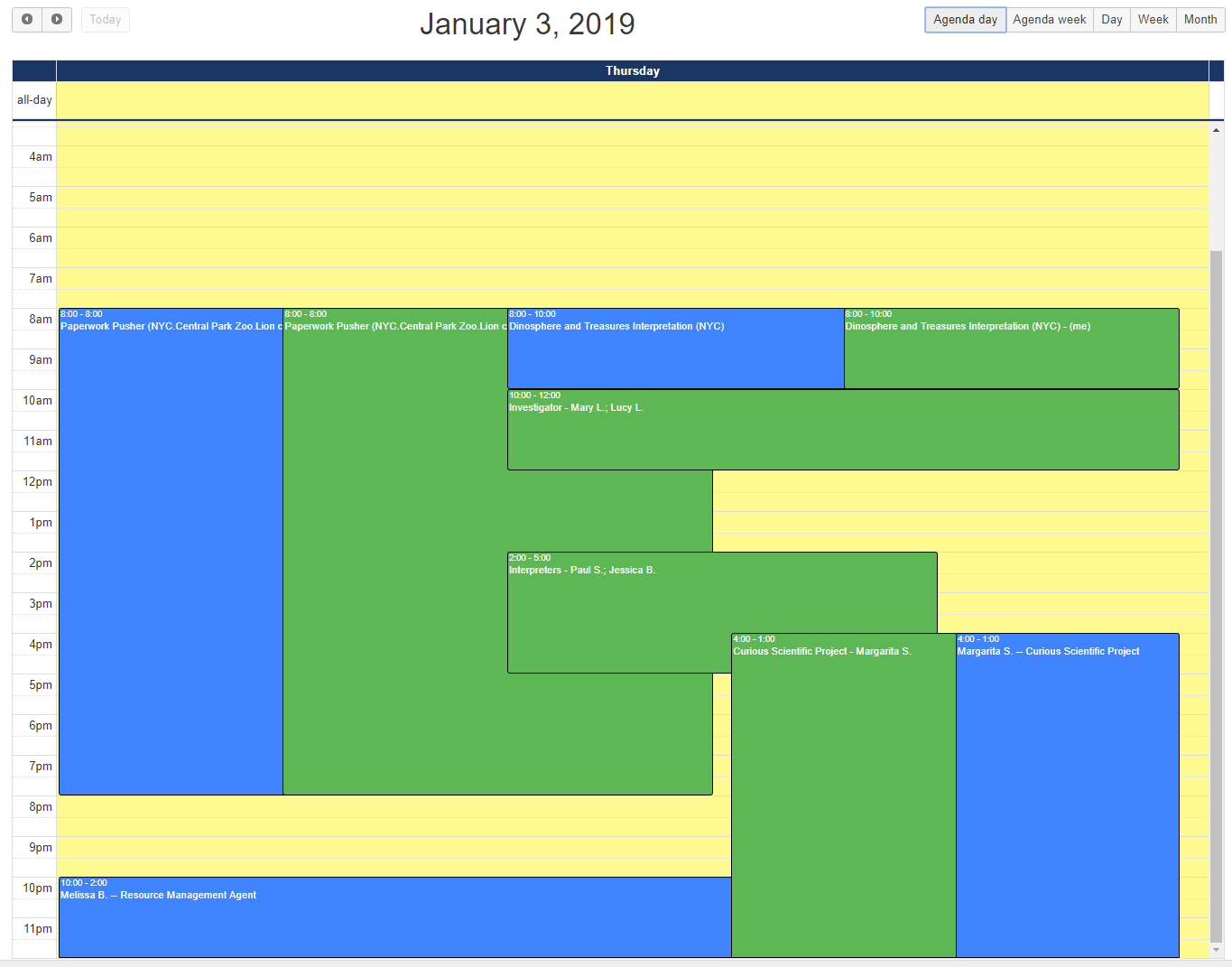
Task: Open Melissa B. Resource Management Agent event
Action: [x=394, y=921]
